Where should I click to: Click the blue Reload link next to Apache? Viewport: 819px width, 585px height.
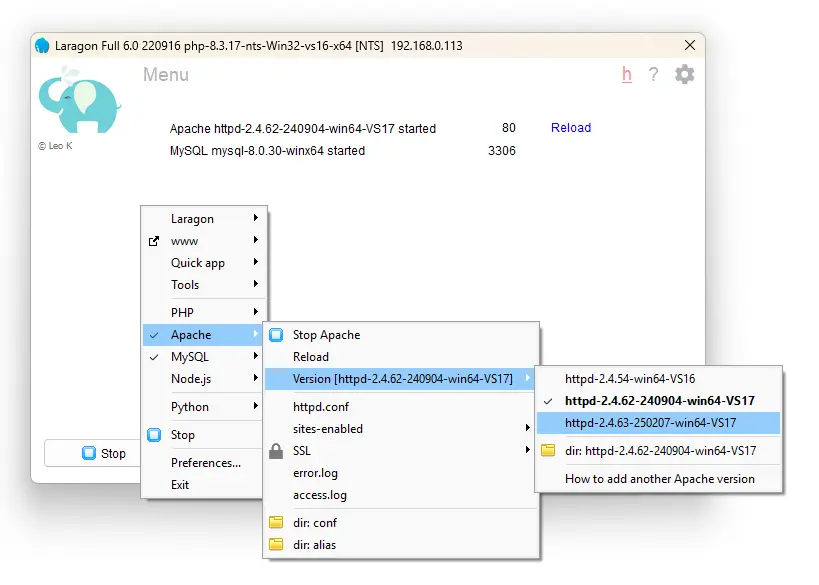[571, 128]
